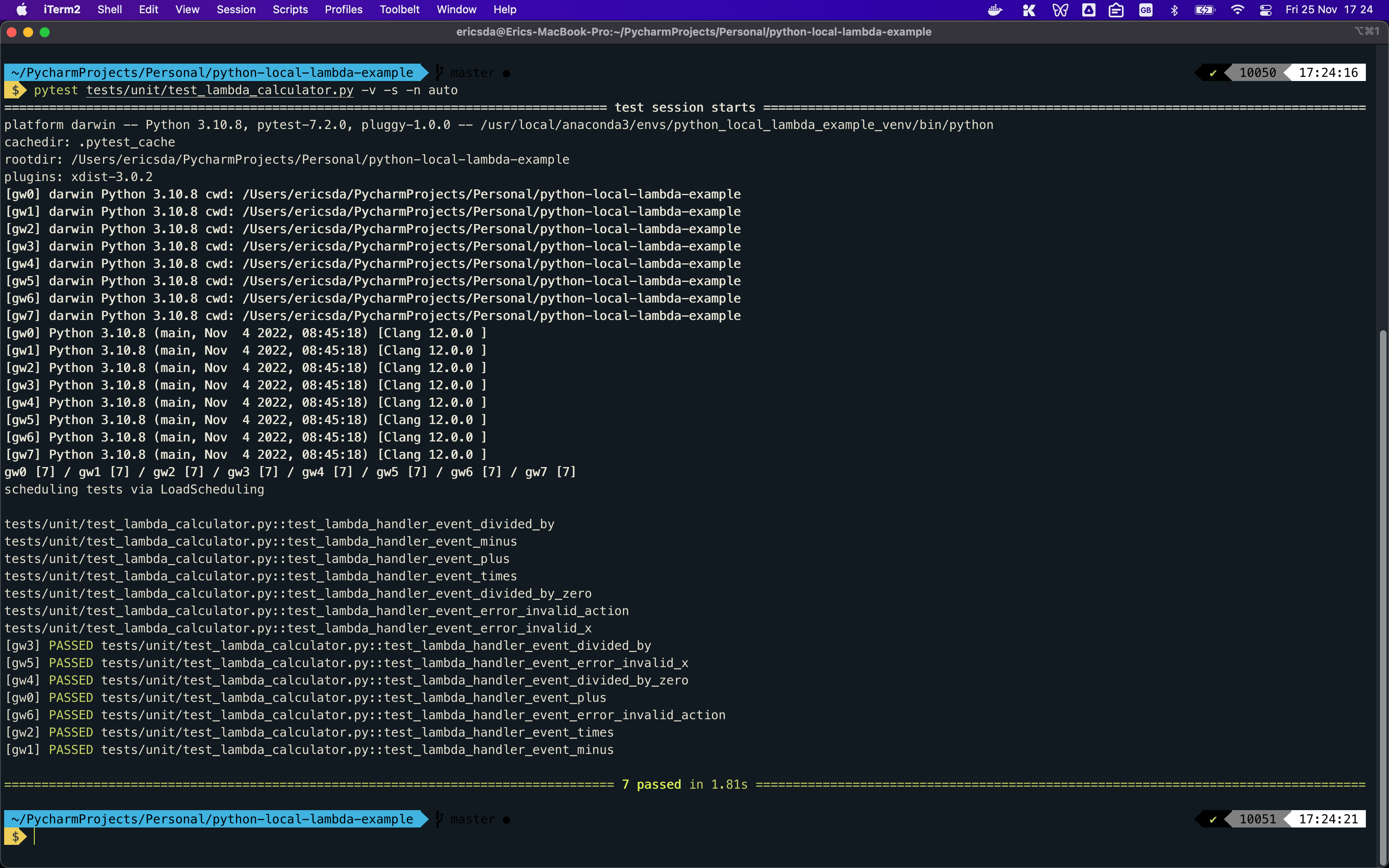Open the date and time menu
This screenshot has width=1389, height=868.
tap(1332, 10)
